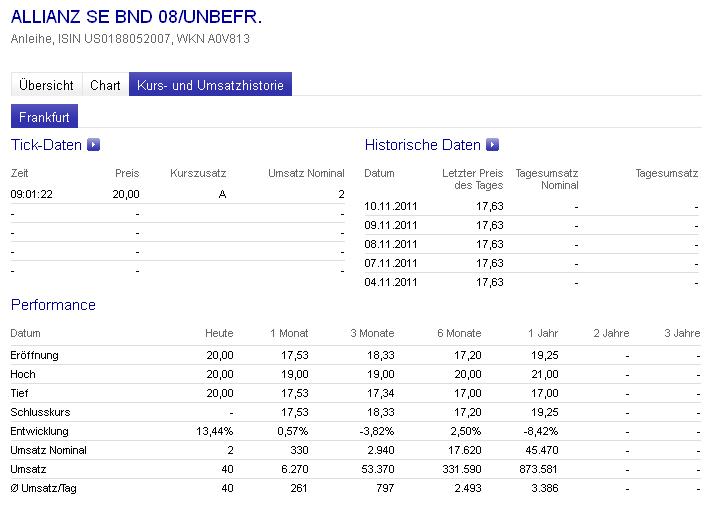Click the Schlusskurs row label
The image size is (711, 524).
(37, 411)
